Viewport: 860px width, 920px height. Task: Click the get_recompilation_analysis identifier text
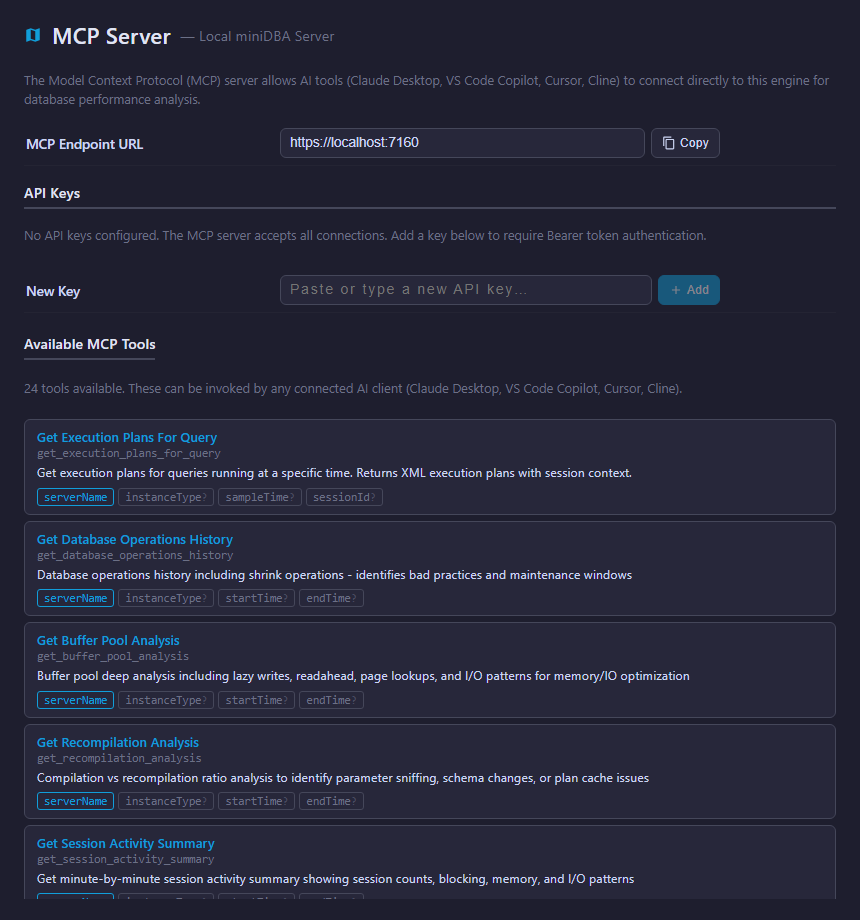(x=119, y=758)
